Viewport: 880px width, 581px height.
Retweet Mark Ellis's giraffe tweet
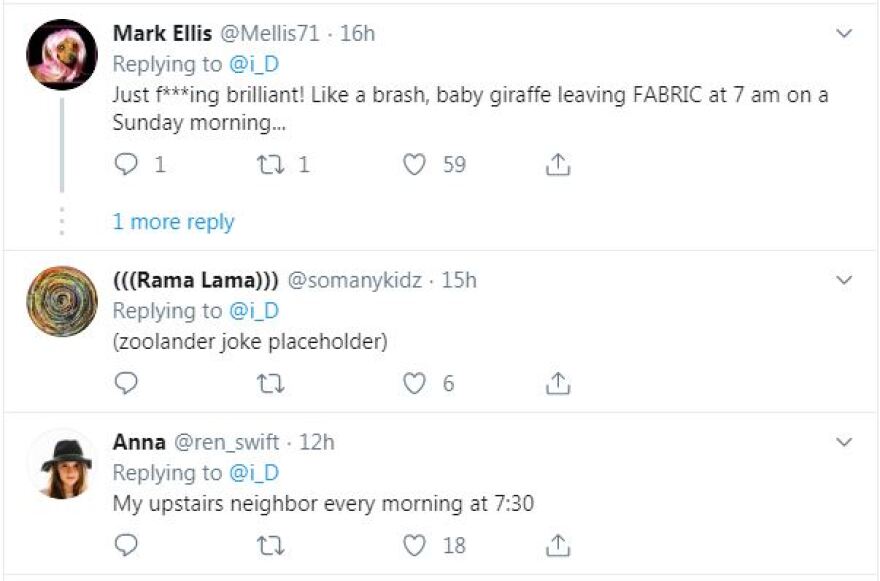pos(271,164)
